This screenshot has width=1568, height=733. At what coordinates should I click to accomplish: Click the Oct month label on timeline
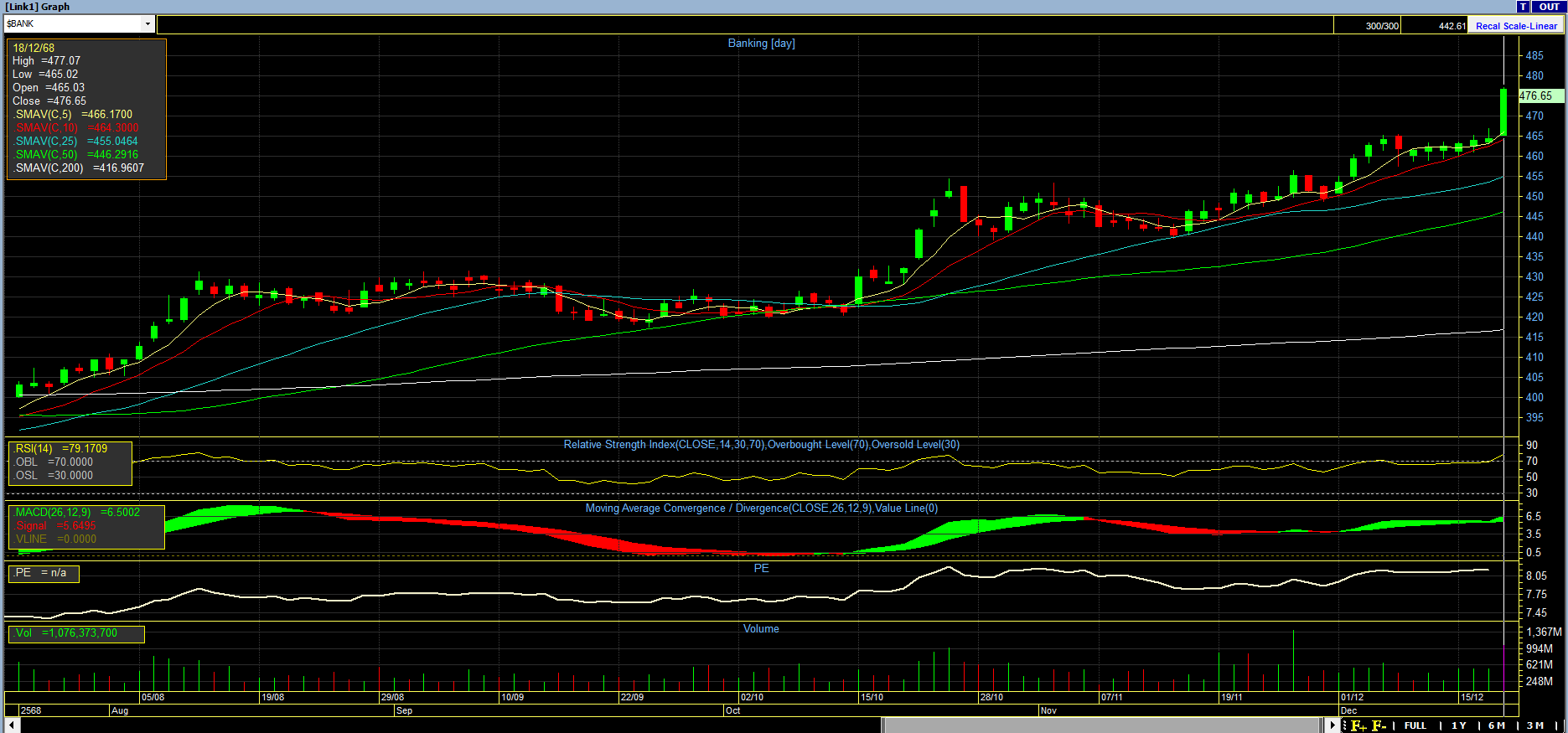point(733,710)
